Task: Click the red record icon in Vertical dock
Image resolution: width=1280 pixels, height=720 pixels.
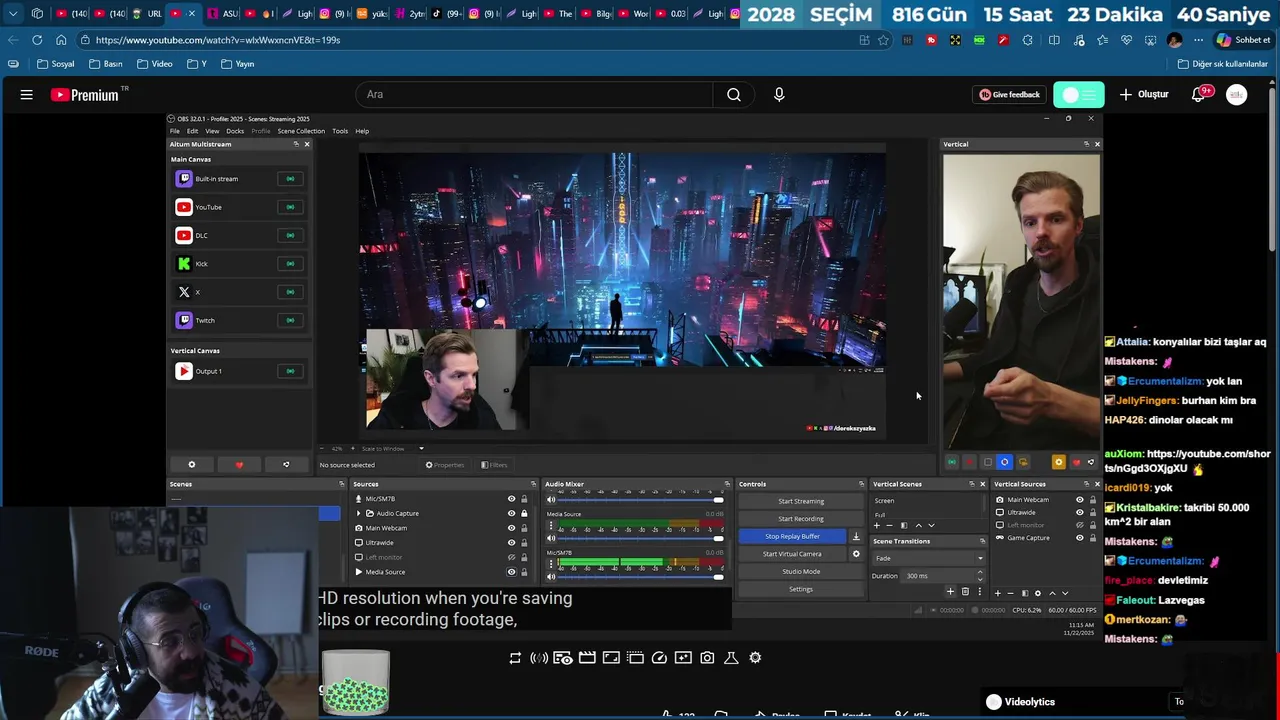Action: click(969, 462)
